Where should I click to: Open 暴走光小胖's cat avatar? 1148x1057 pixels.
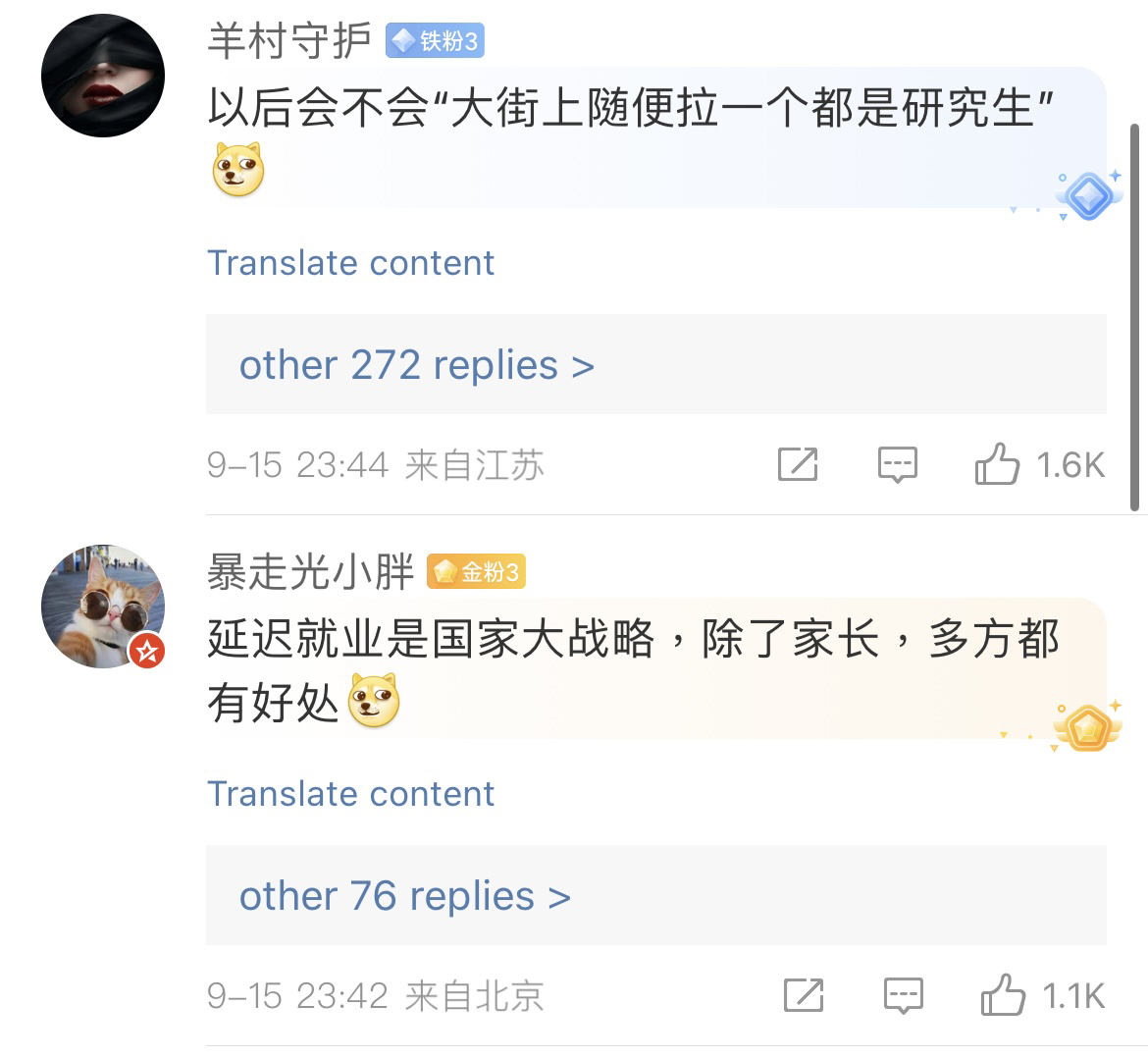point(103,607)
